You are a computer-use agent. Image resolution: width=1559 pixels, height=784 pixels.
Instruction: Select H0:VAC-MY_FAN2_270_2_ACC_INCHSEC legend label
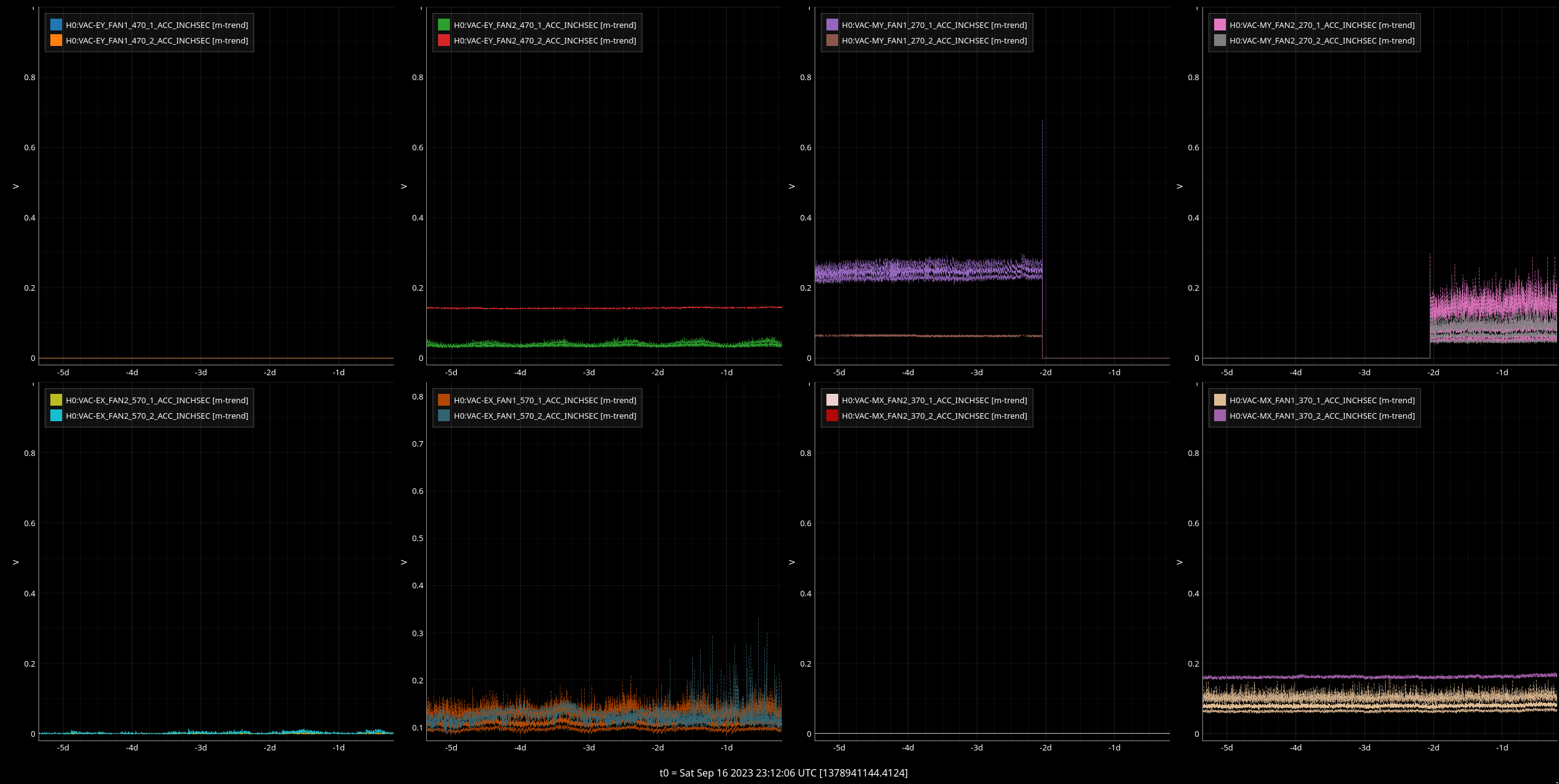click(1322, 41)
